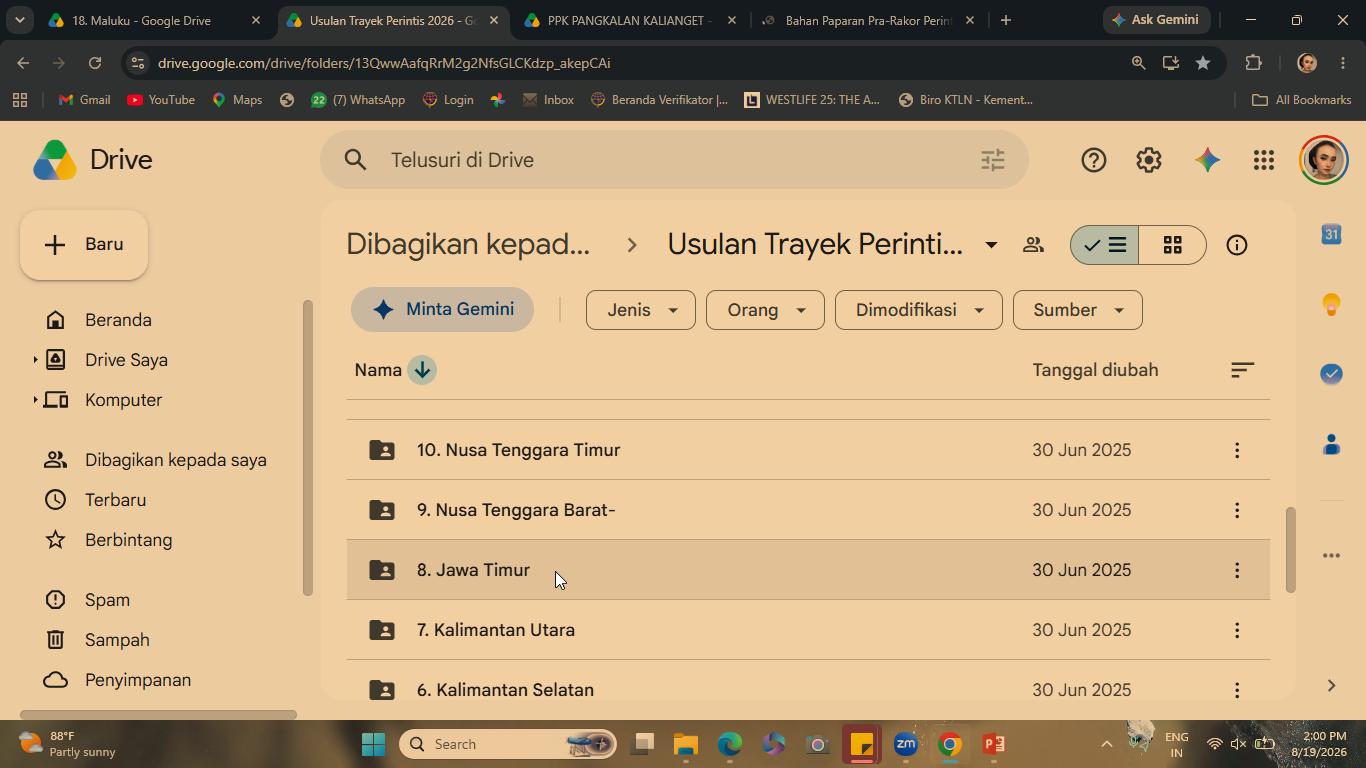Open the shared people icon beside folder title

(1033, 245)
